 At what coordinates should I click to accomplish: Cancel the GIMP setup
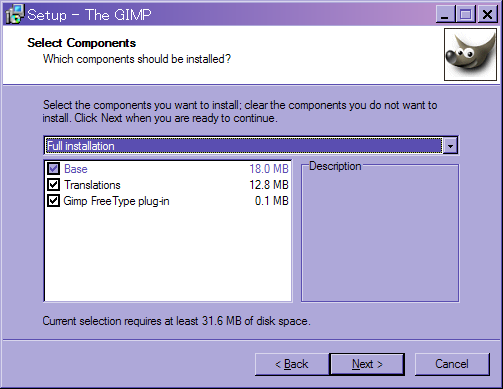(452, 364)
